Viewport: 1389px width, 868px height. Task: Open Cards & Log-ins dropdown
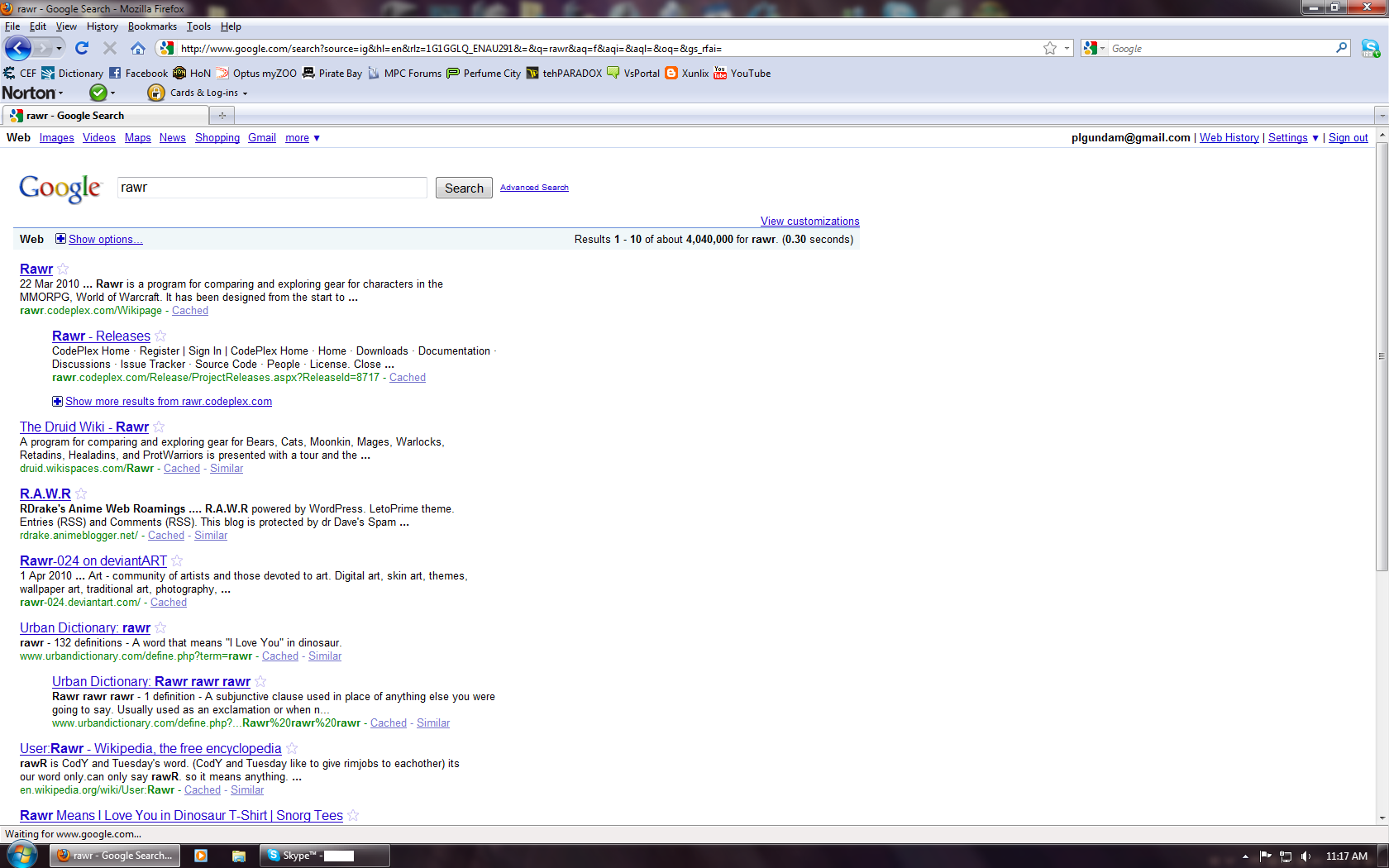(x=198, y=93)
